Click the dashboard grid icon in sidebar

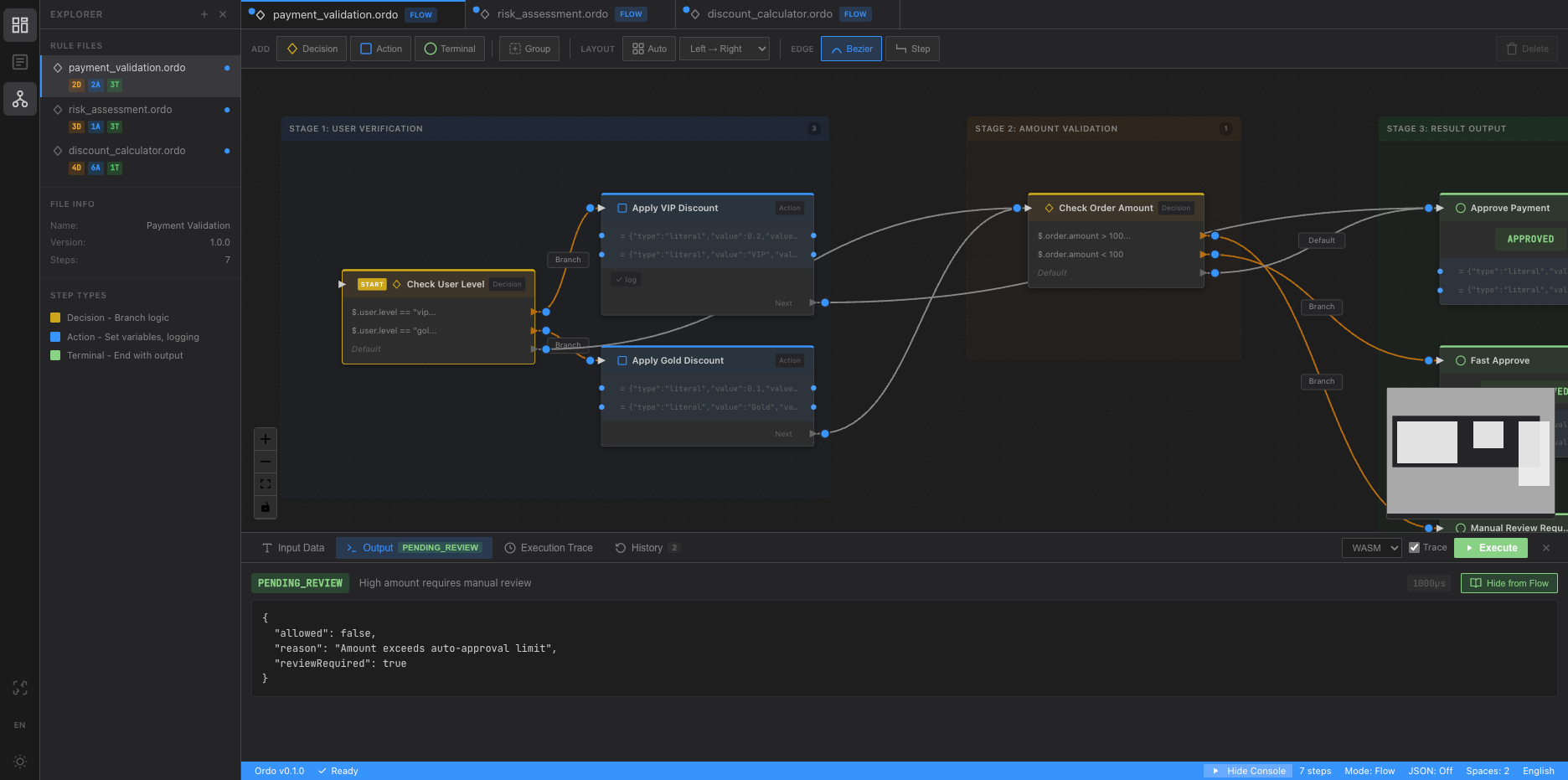point(20,25)
